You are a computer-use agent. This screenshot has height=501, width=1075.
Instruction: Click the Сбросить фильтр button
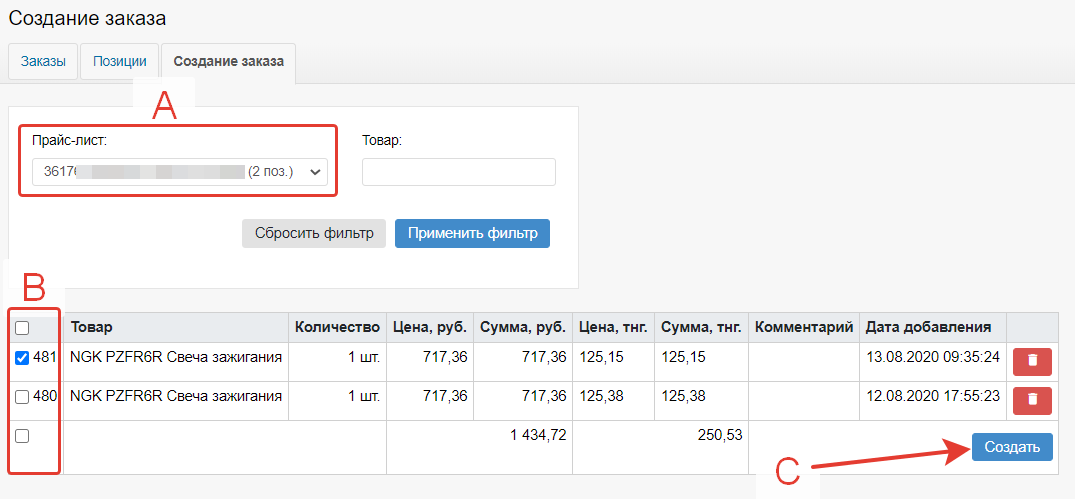click(x=313, y=233)
